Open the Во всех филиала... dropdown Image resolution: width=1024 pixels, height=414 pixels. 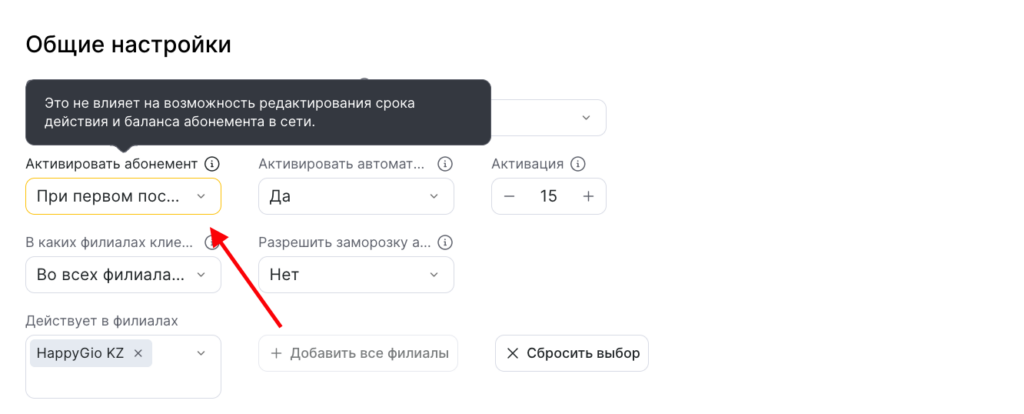[x=123, y=274]
